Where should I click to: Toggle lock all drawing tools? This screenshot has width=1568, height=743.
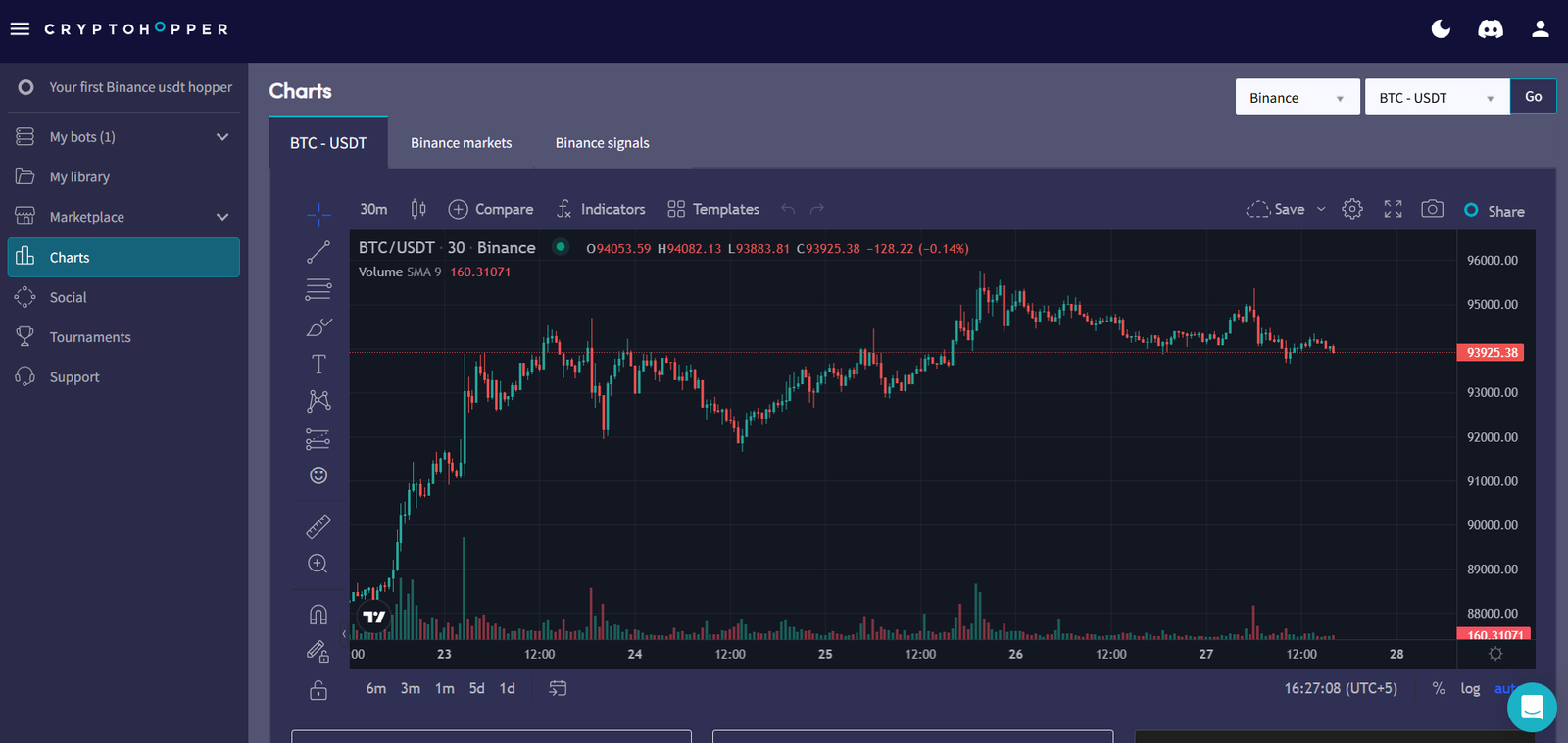[x=318, y=689]
